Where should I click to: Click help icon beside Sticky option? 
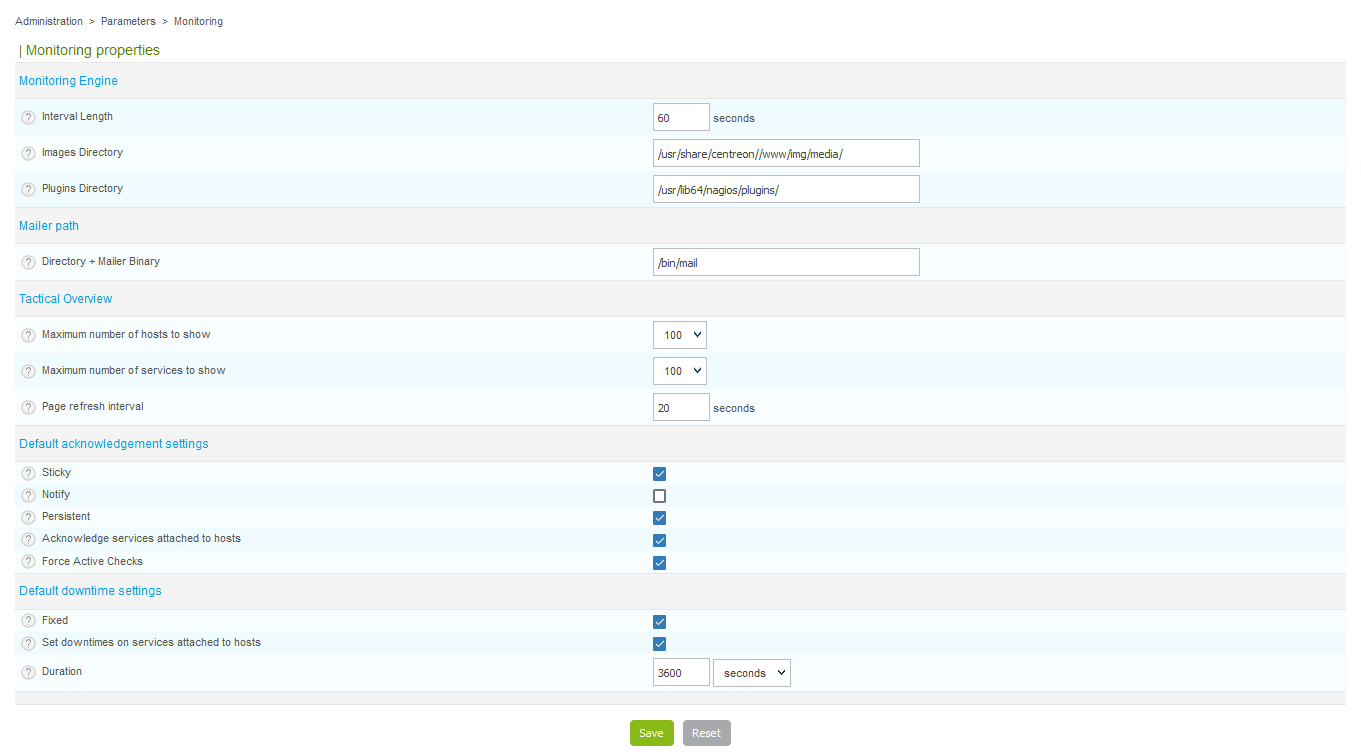[x=28, y=474]
